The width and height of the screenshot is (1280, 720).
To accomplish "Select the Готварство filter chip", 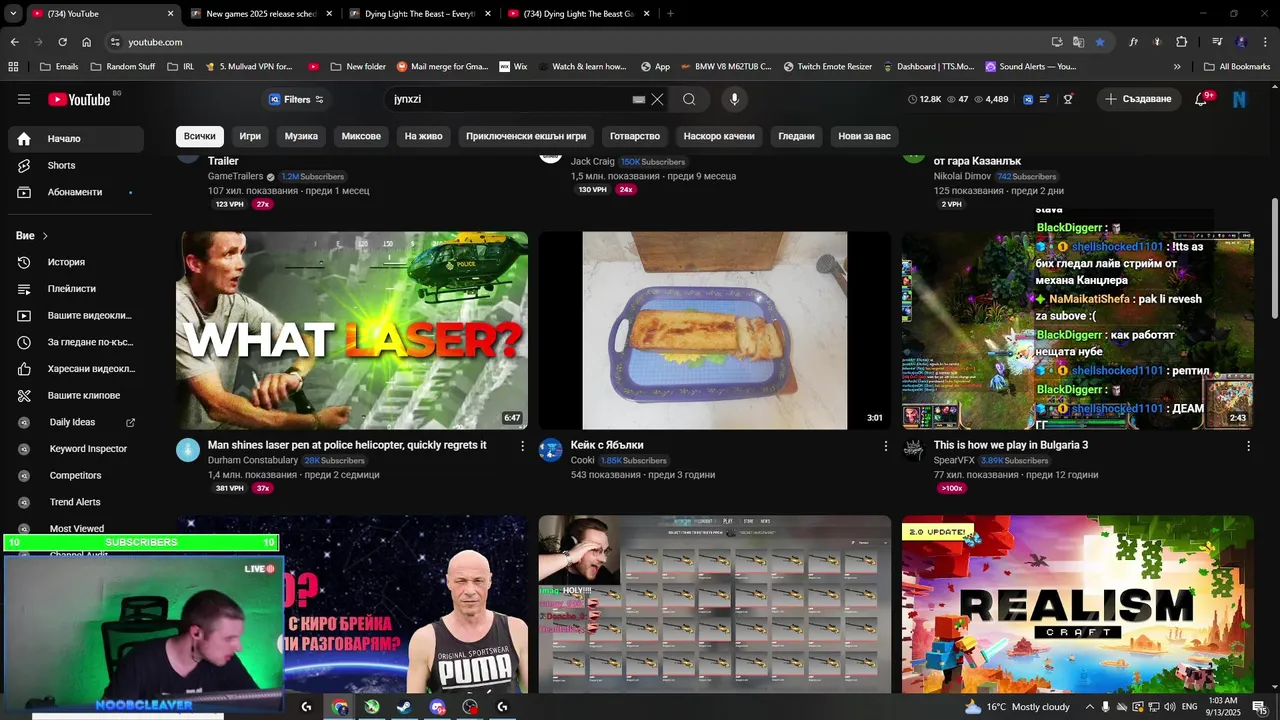I will click(x=635, y=136).
